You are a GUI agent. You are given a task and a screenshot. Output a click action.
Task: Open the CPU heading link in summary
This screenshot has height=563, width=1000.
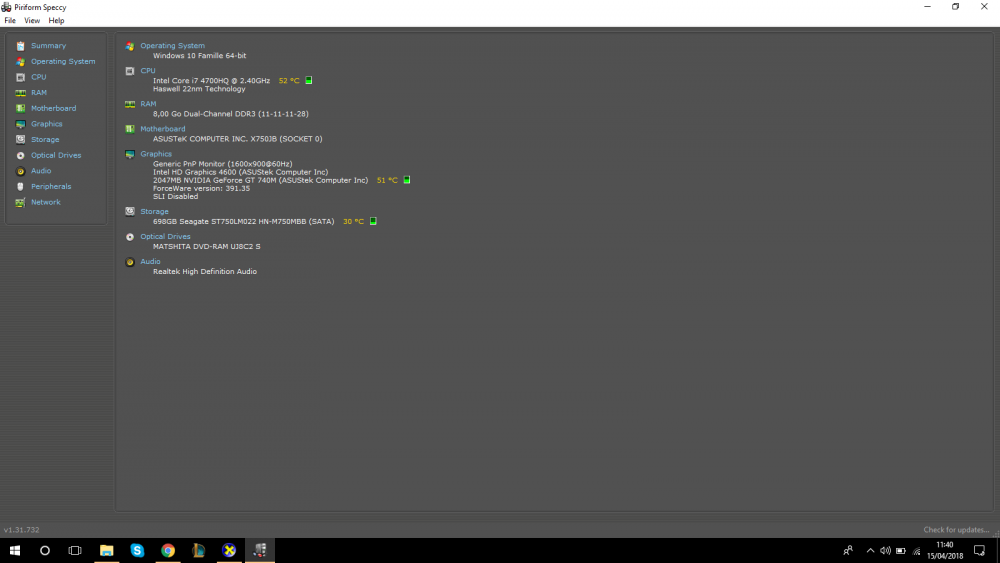[148, 71]
